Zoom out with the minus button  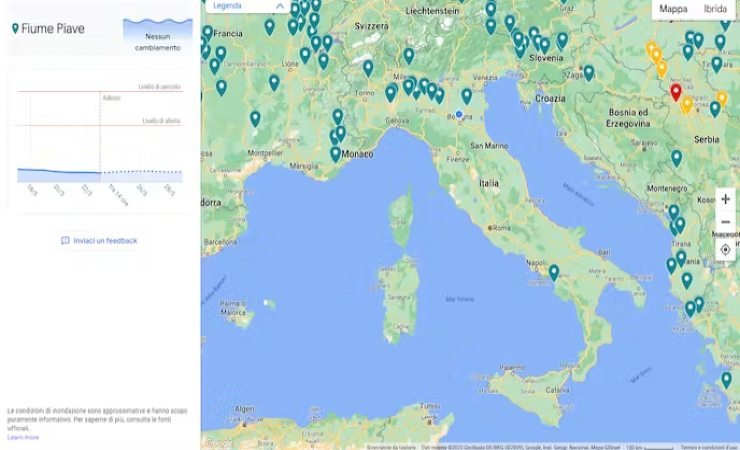click(x=725, y=222)
